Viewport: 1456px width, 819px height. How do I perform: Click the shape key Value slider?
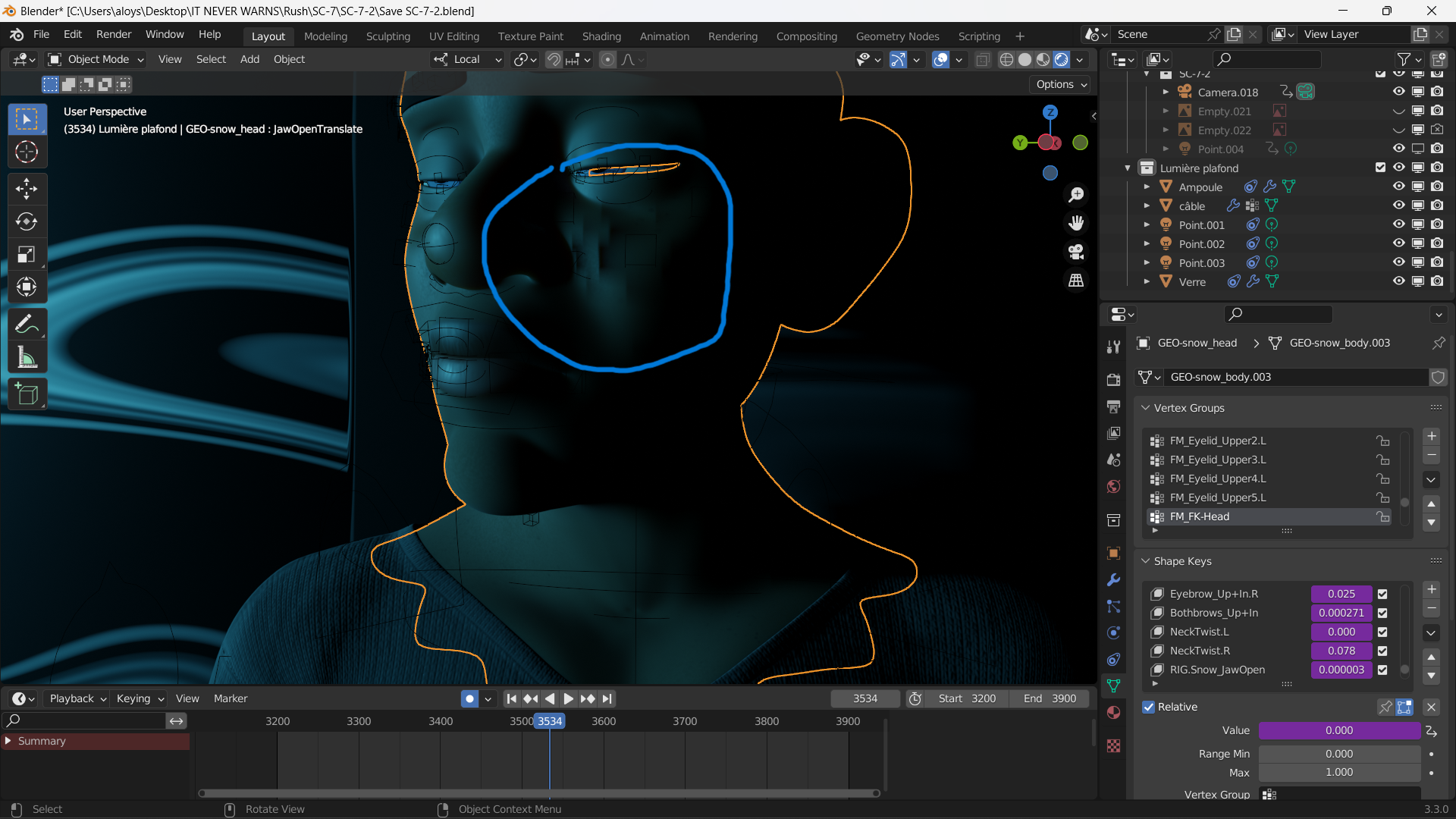pos(1339,730)
